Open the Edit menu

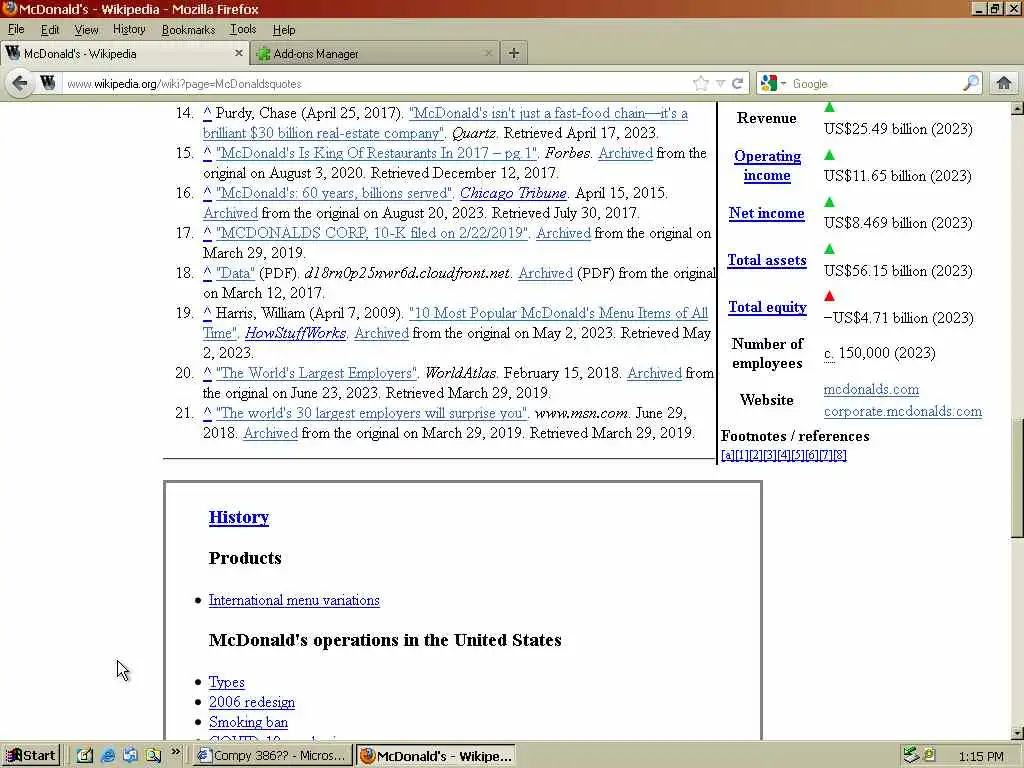click(50, 29)
